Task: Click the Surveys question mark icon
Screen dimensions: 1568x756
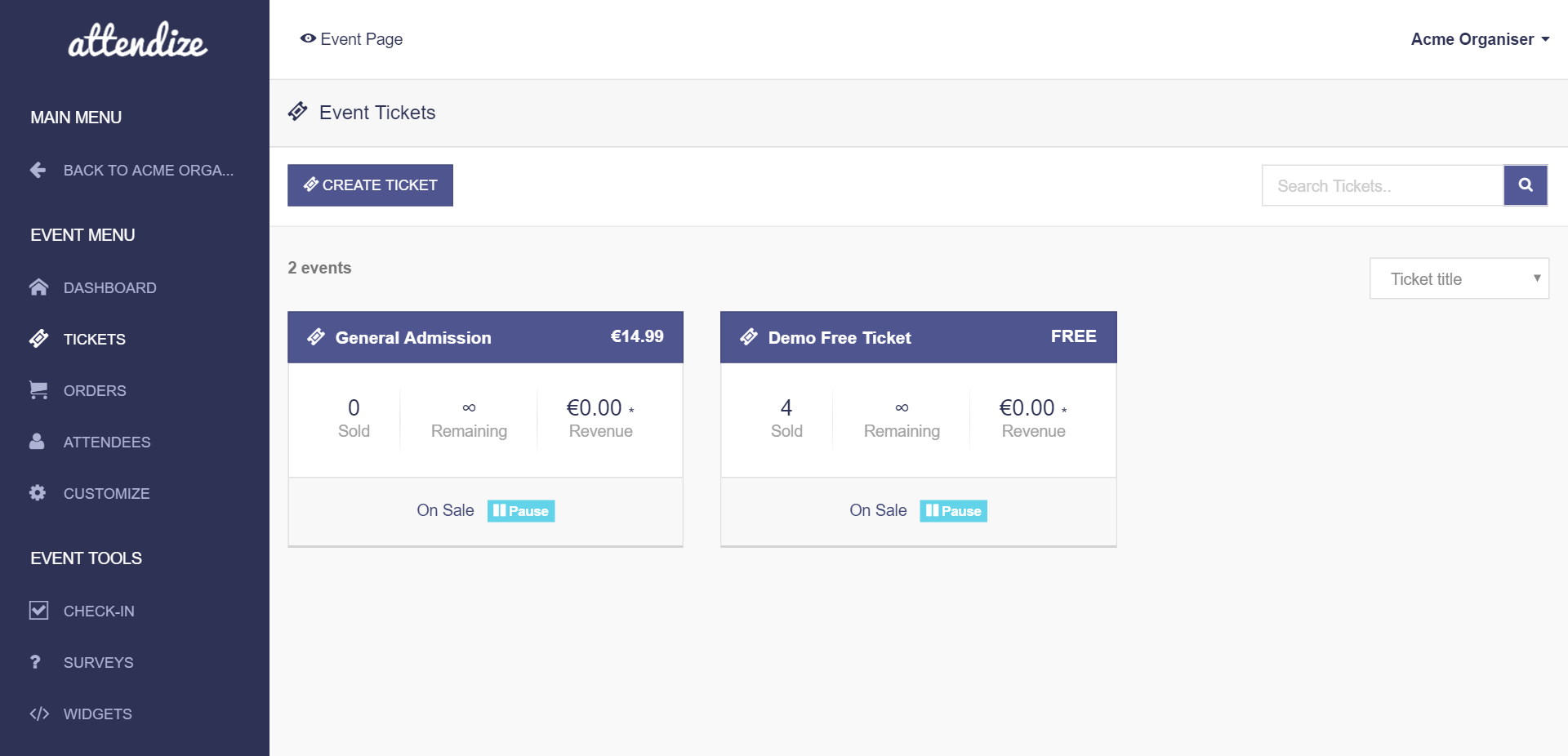Action: 35,662
